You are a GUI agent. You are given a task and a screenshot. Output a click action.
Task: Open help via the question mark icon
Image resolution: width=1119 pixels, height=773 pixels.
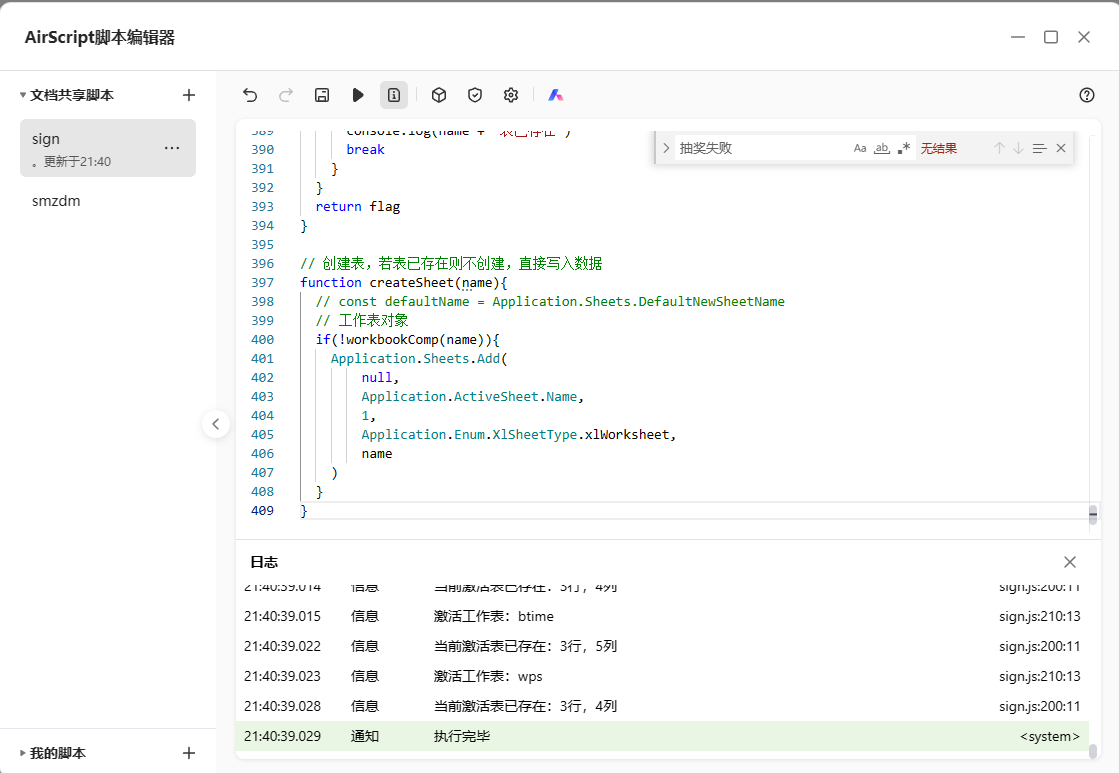tap(1087, 95)
